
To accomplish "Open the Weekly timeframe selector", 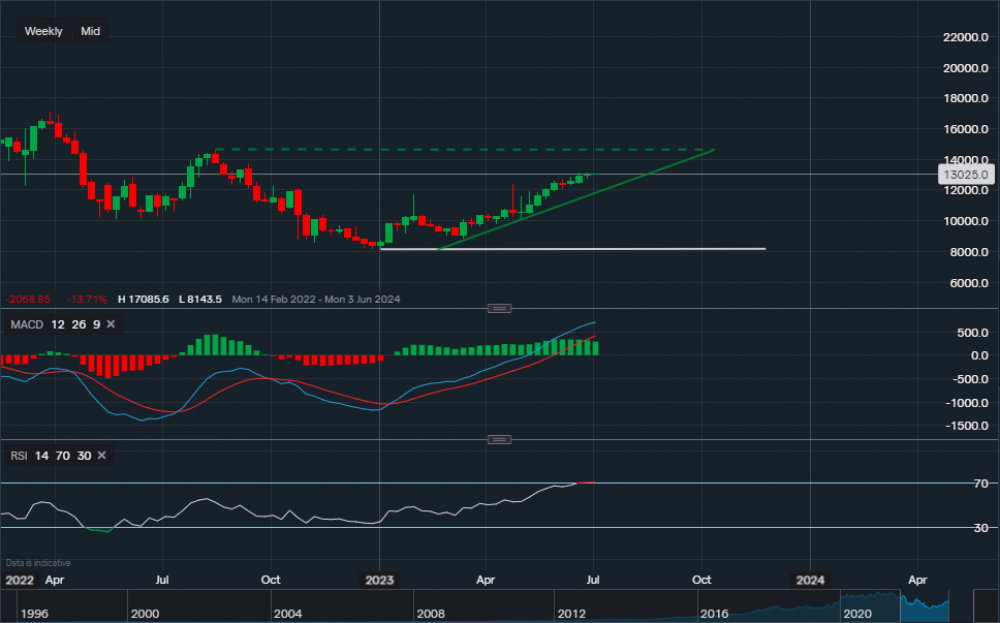I will point(43,31).
